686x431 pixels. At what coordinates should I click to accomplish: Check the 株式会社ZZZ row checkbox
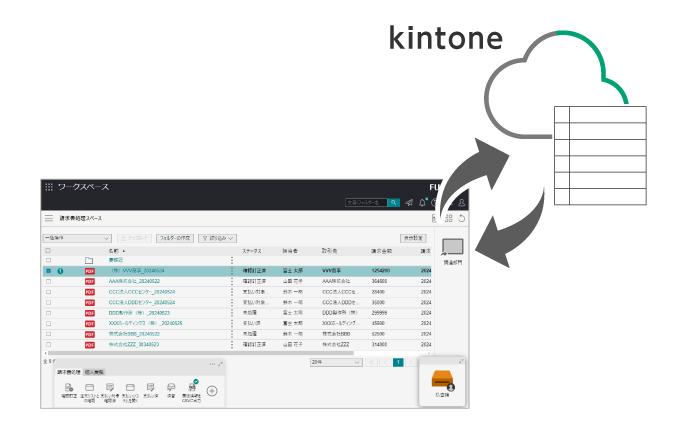[48, 344]
